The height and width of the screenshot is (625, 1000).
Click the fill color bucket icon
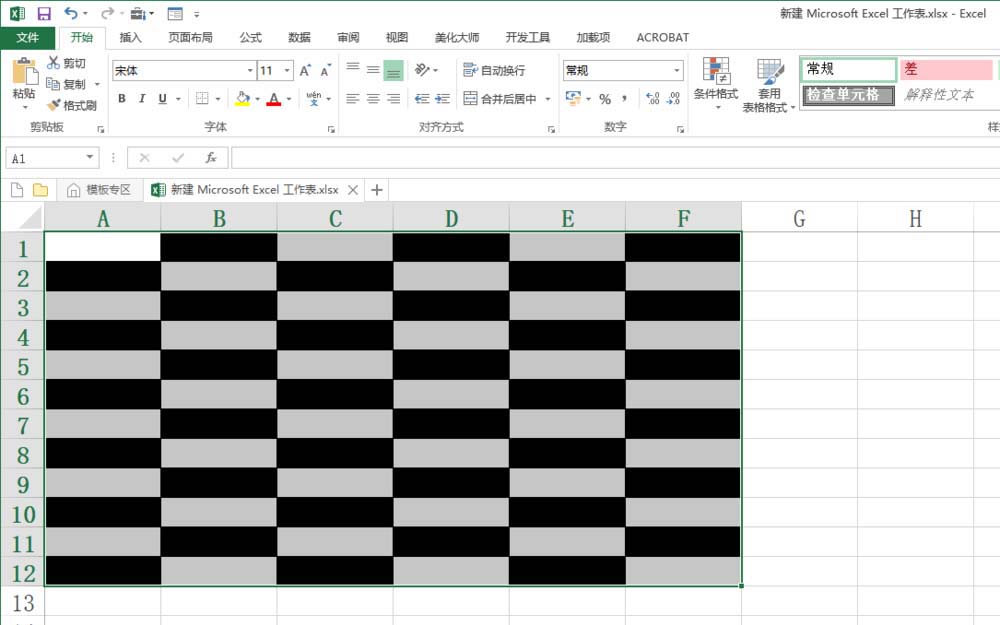coord(241,98)
